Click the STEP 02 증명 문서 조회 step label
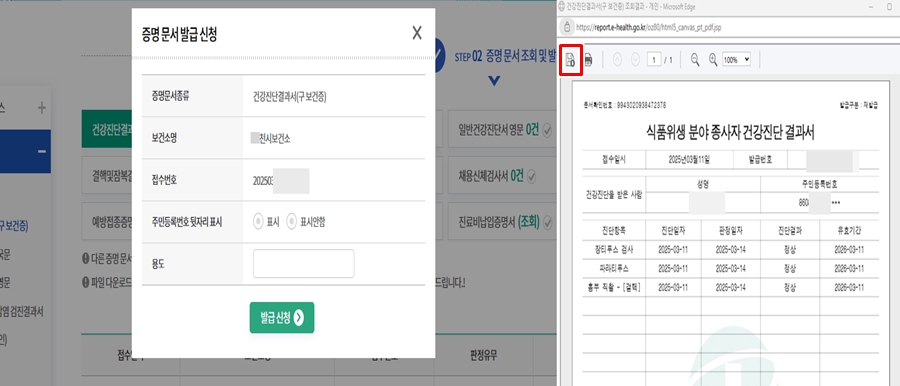 pos(505,57)
